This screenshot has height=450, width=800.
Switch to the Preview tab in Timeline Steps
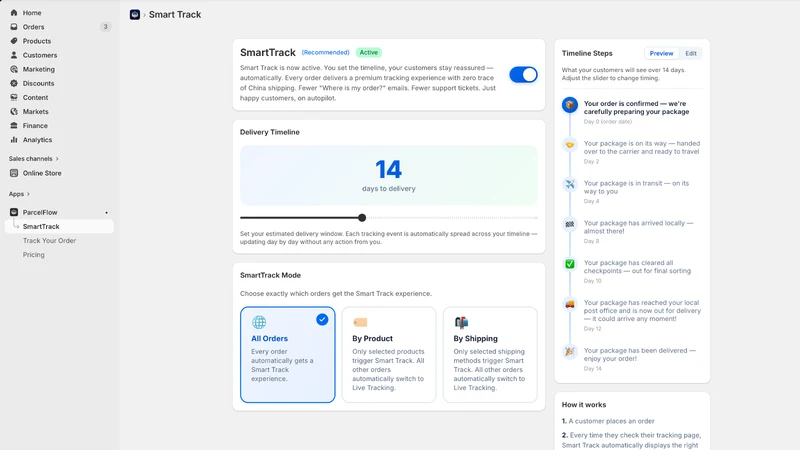click(661, 53)
